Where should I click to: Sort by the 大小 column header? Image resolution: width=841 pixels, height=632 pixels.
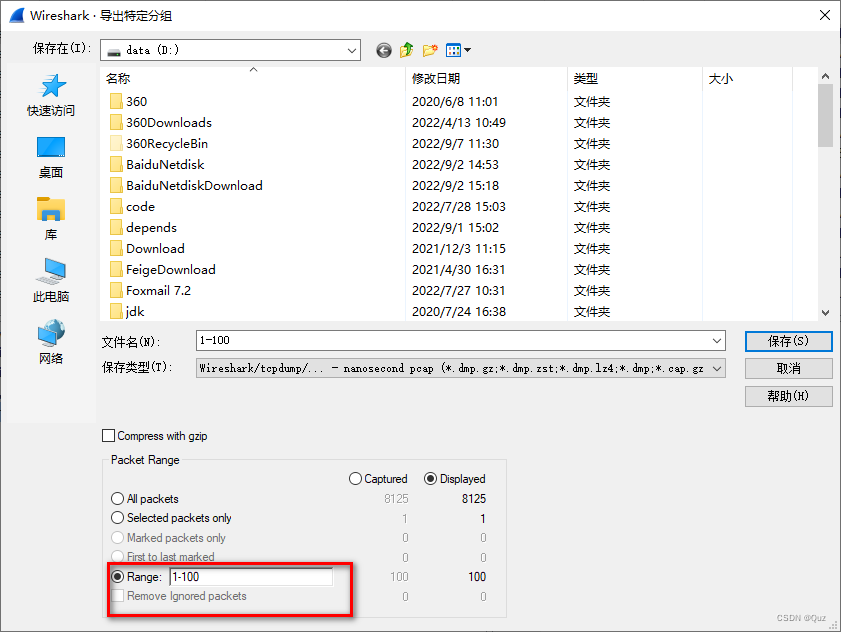coord(747,79)
